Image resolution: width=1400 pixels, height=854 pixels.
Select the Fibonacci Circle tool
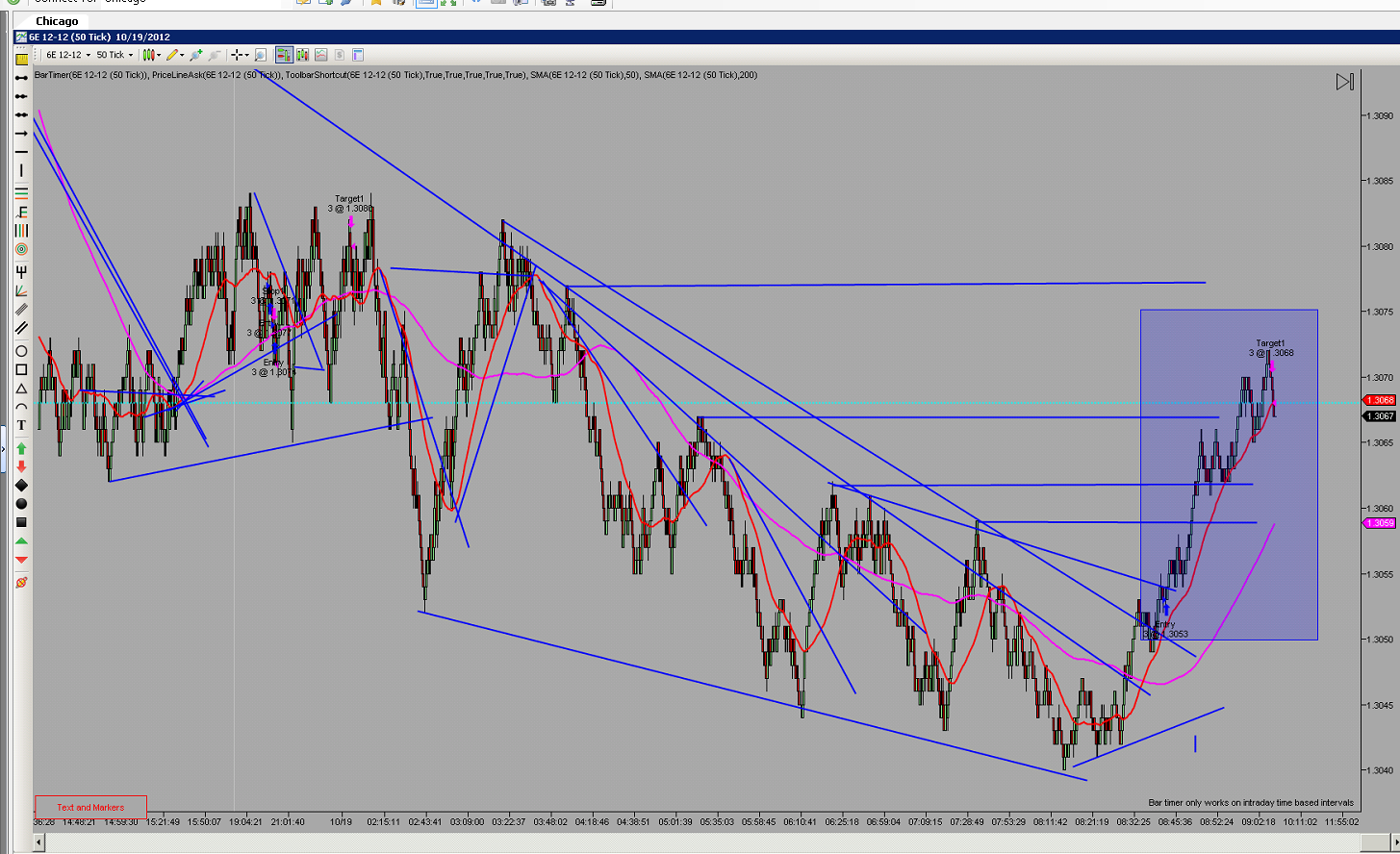coord(21,249)
